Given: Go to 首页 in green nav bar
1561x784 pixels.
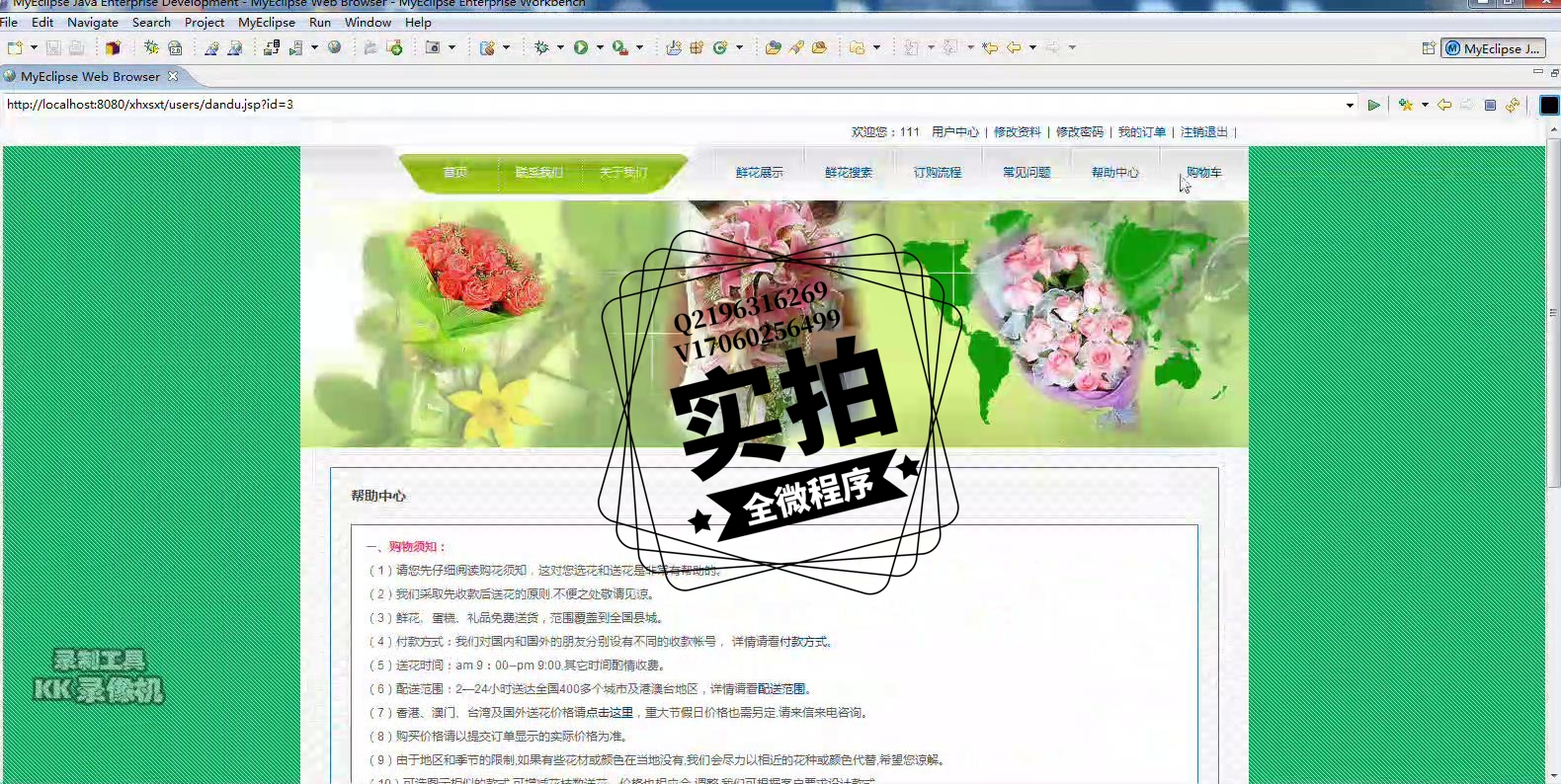Looking at the screenshot, I should tap(454, 172).
